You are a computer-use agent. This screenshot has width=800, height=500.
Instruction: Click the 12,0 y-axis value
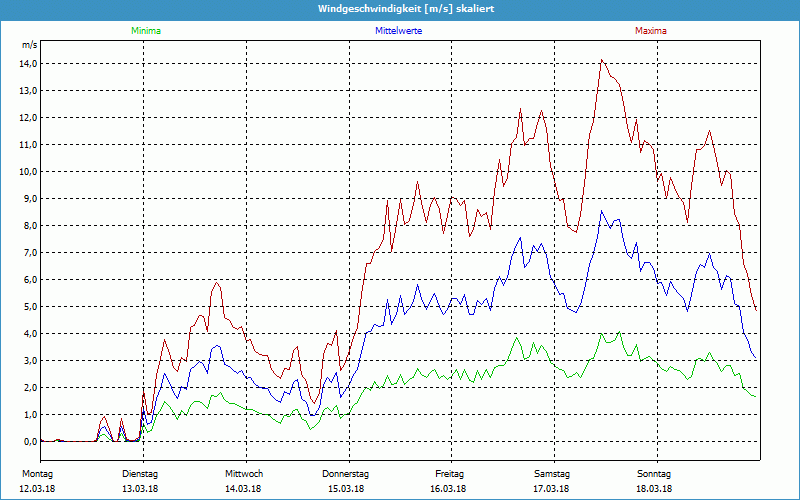28,118
